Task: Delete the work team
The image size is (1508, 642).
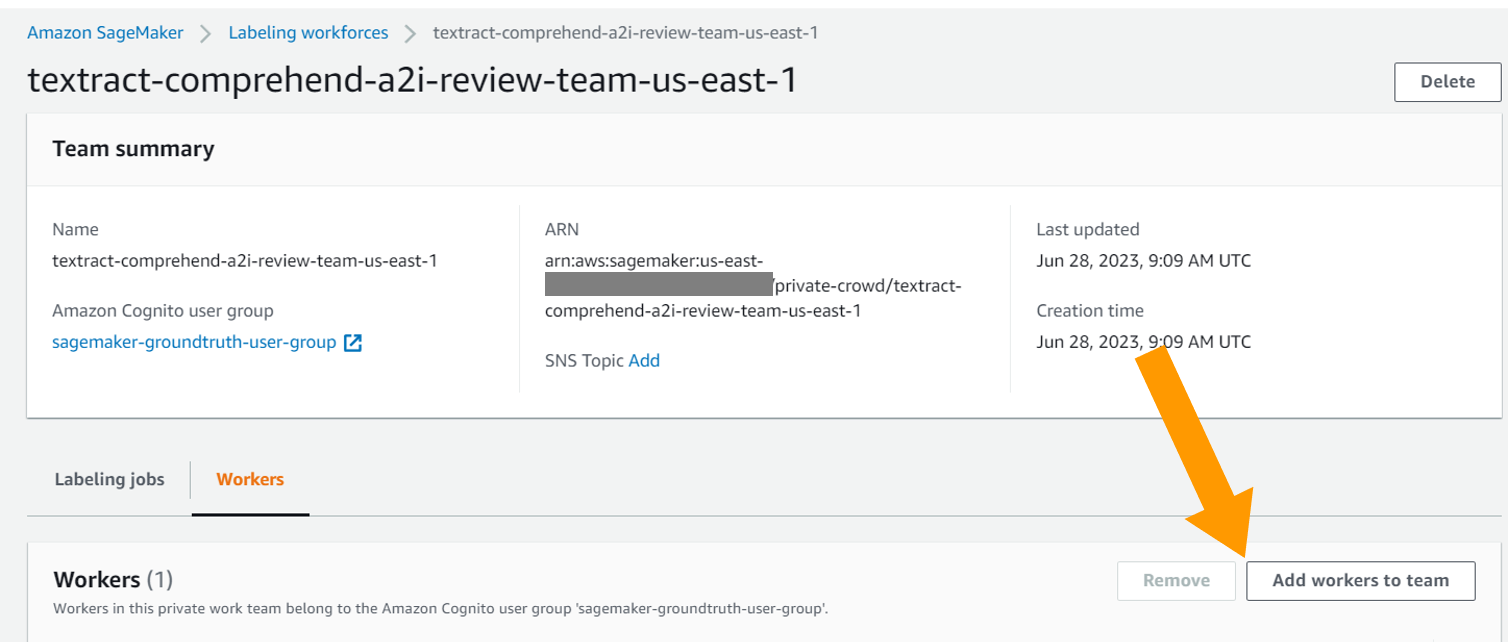Action: tap(1447, 81)
